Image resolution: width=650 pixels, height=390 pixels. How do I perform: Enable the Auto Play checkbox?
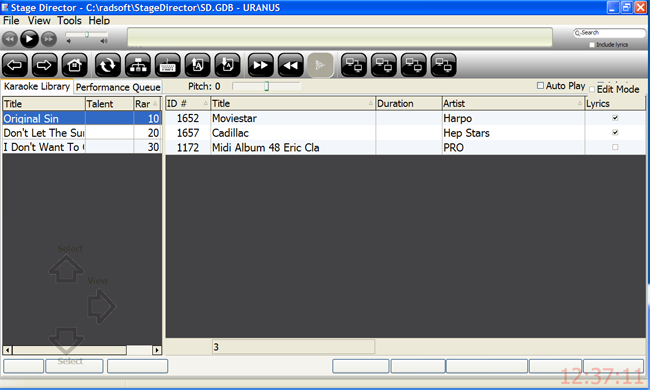(540, 86)
